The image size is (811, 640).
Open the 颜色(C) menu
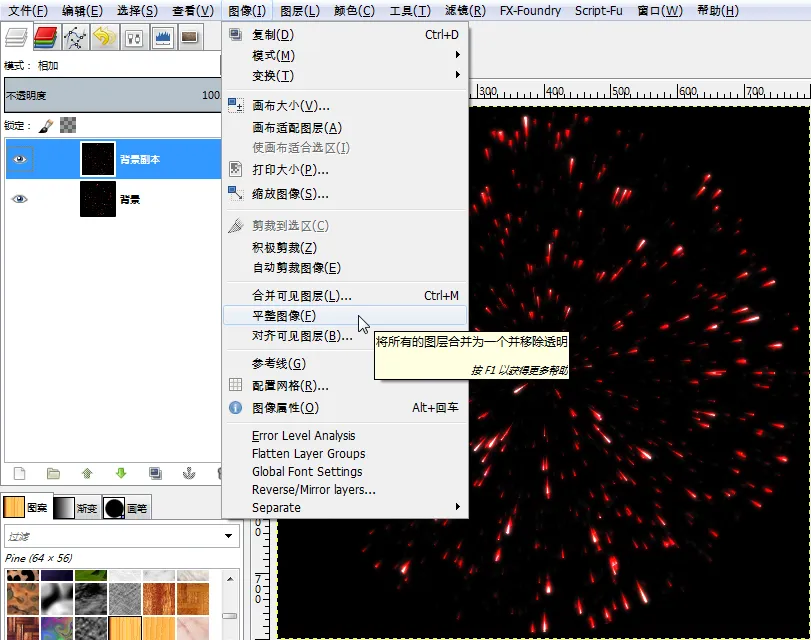(354, 10)
